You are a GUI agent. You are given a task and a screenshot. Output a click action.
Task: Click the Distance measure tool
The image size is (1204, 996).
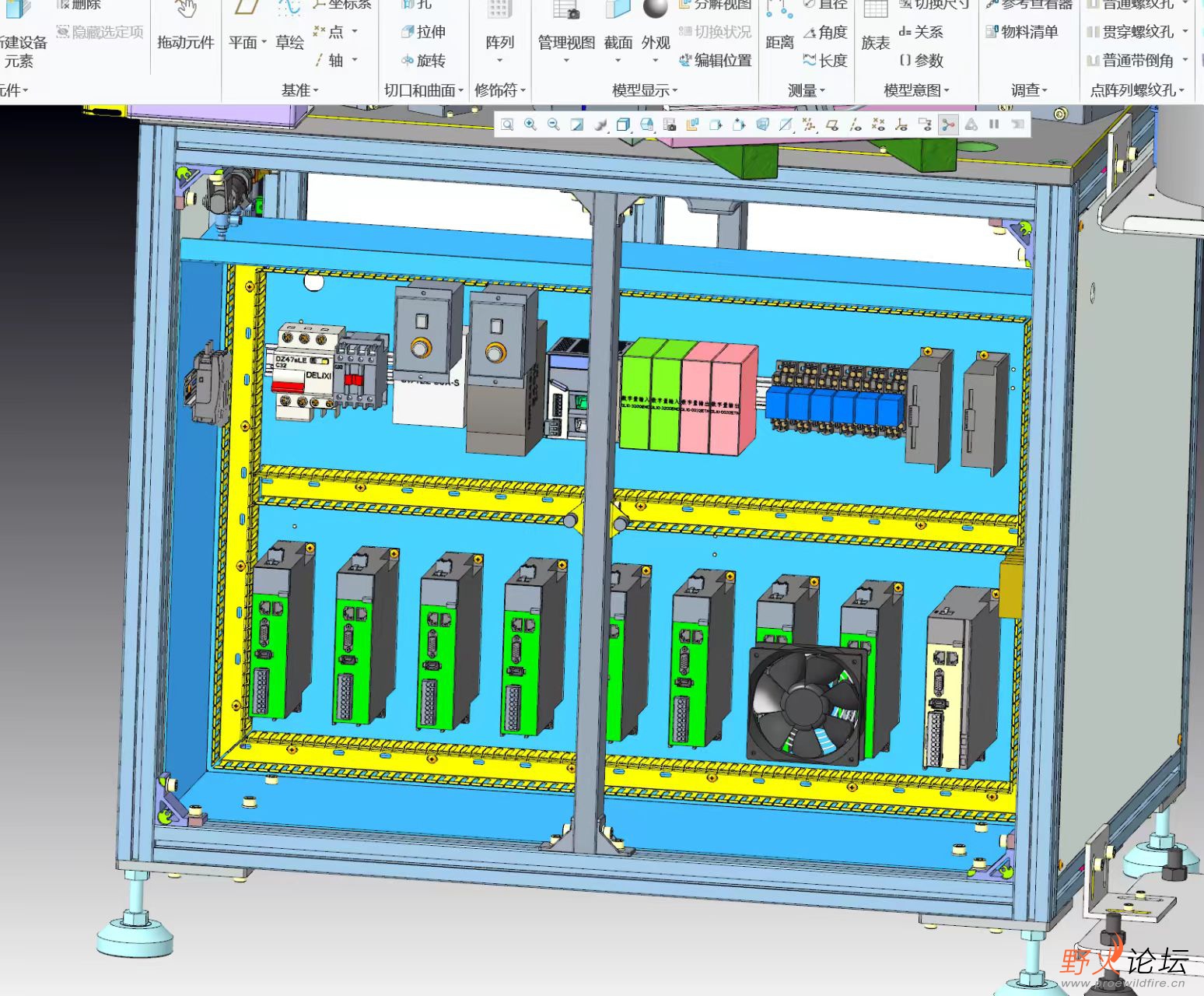(x=779, y=25)
